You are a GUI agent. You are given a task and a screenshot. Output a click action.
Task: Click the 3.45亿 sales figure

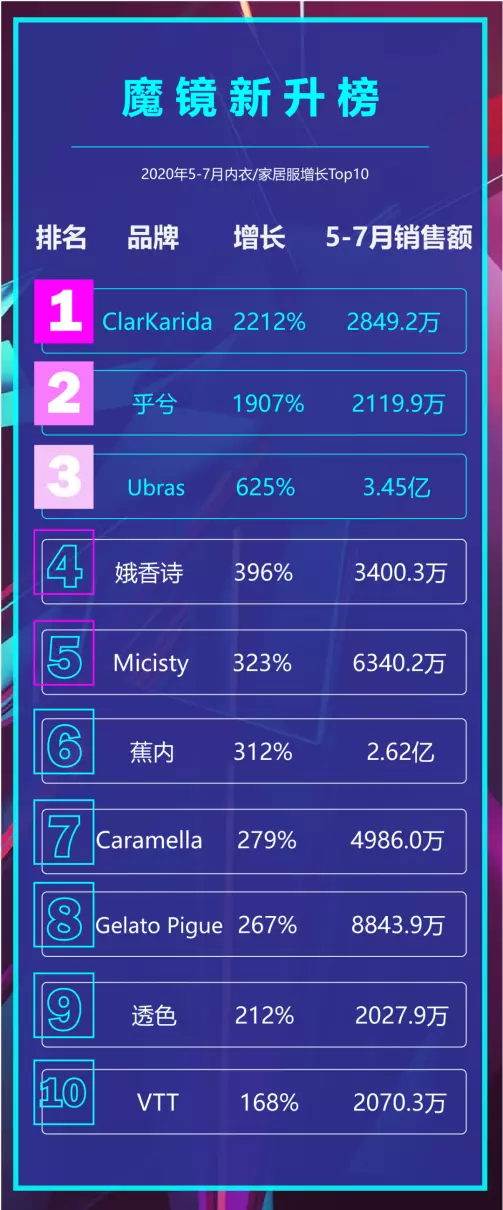pos(397,488)
